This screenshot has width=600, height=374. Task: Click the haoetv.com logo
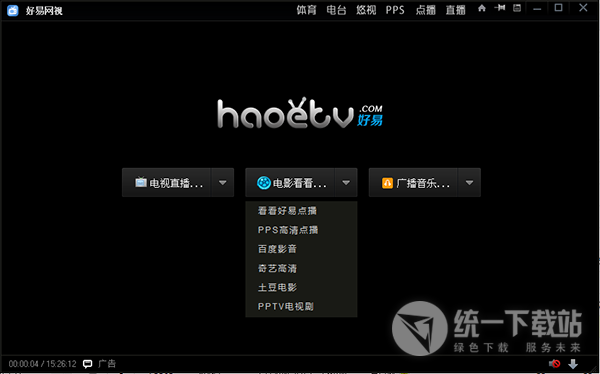(x=300, y=113)
